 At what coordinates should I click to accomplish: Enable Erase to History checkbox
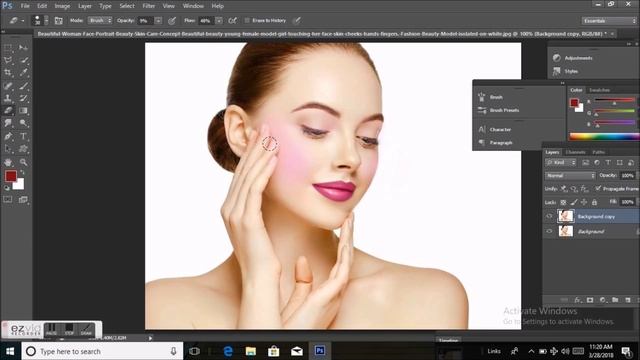pyautogui.click(x=247, y=20)
